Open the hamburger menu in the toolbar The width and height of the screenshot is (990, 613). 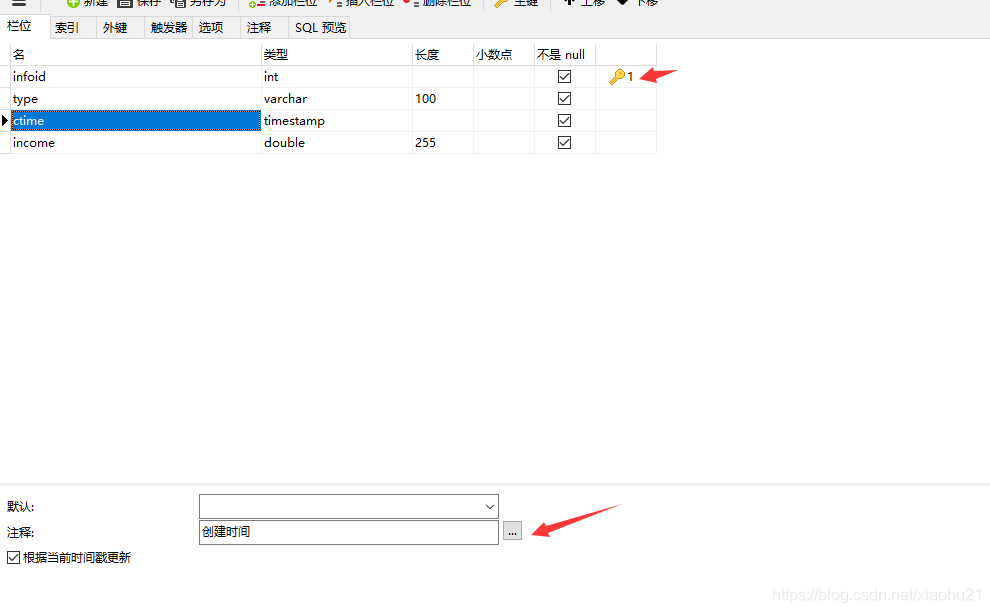(19, 3)
